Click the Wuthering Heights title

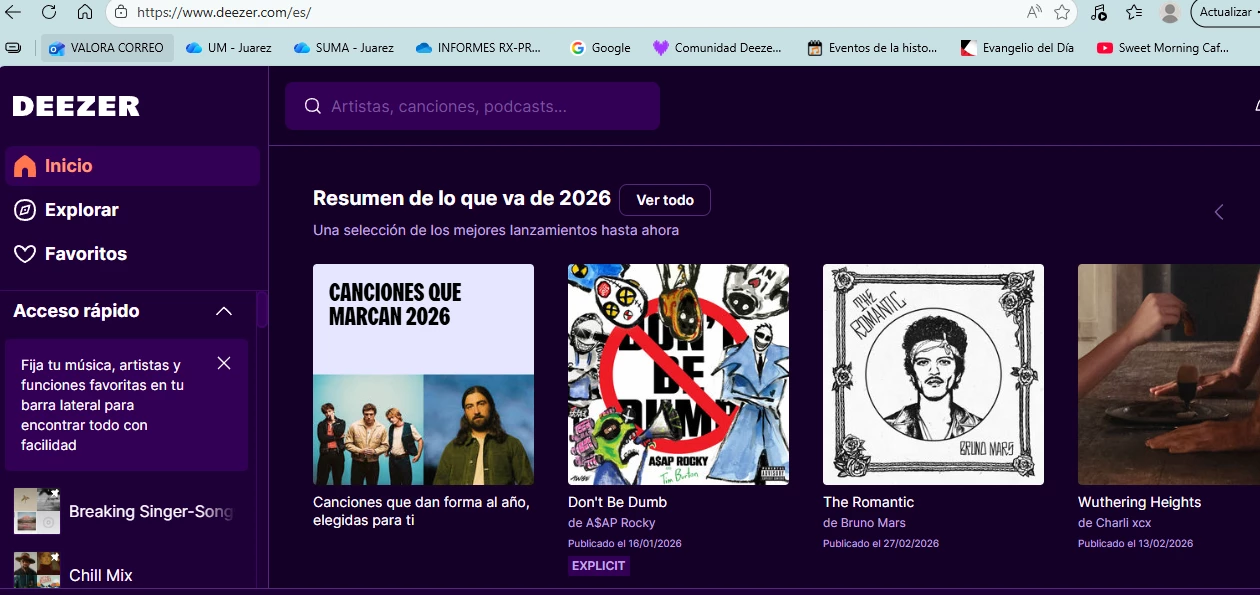click(x=1139, y=502)
